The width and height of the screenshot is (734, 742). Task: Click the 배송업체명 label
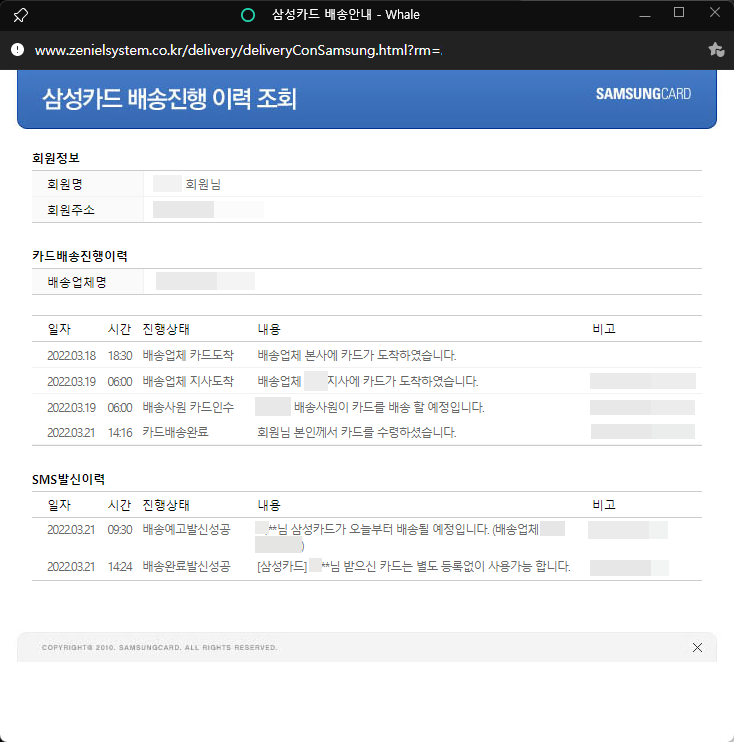[77, 283]
